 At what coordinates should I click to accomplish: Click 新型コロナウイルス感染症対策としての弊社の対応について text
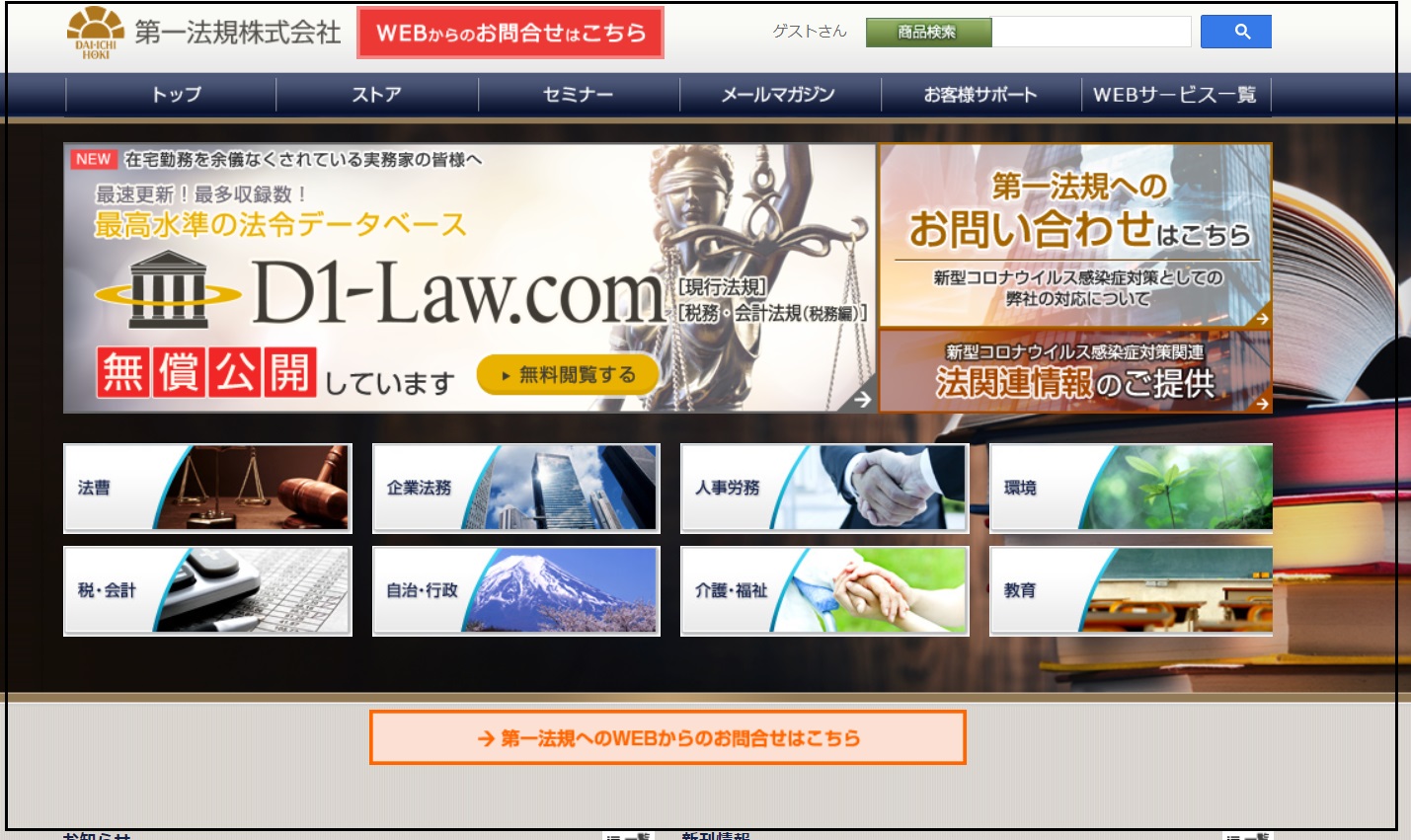[1078, 287]
